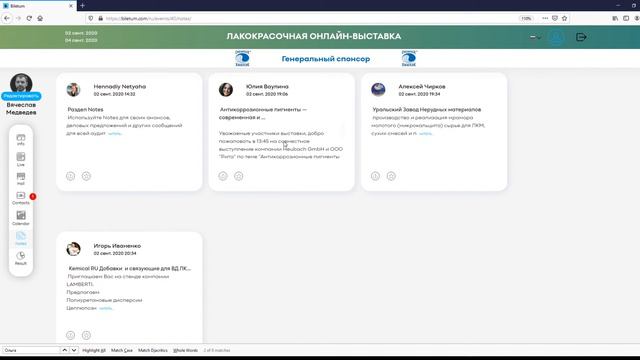Click the find-in-page search field
The height and width of the screenshot is (360, 640).
[x=31, y=350]
